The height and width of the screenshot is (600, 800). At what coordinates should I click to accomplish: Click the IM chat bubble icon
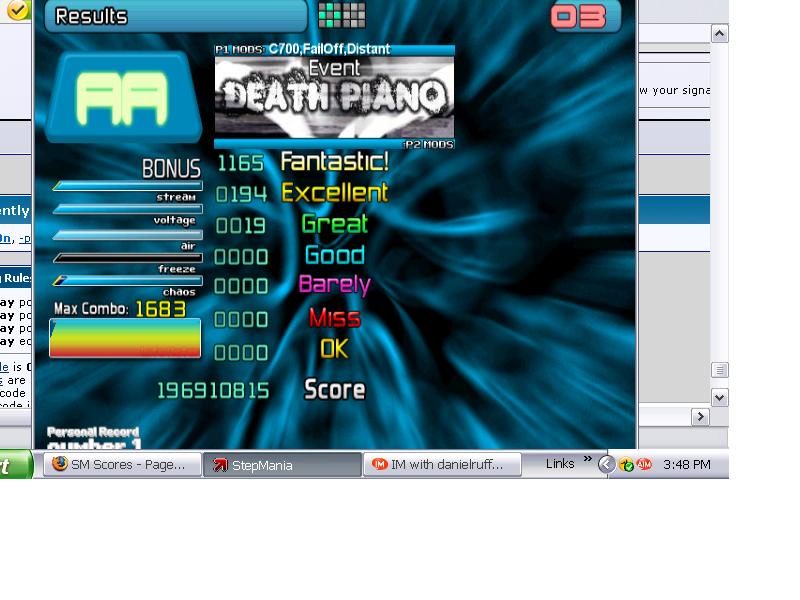pyautogui.click(x=379, y=464)
